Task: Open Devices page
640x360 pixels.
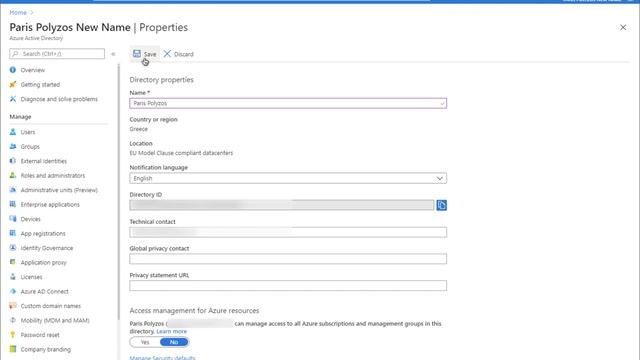Action: click(x=31, y=219)
